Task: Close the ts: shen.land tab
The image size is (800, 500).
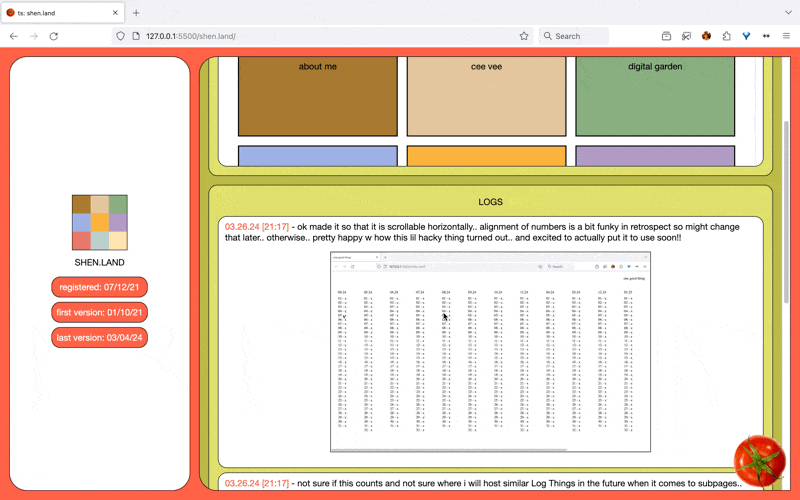Action: [114, 13]
